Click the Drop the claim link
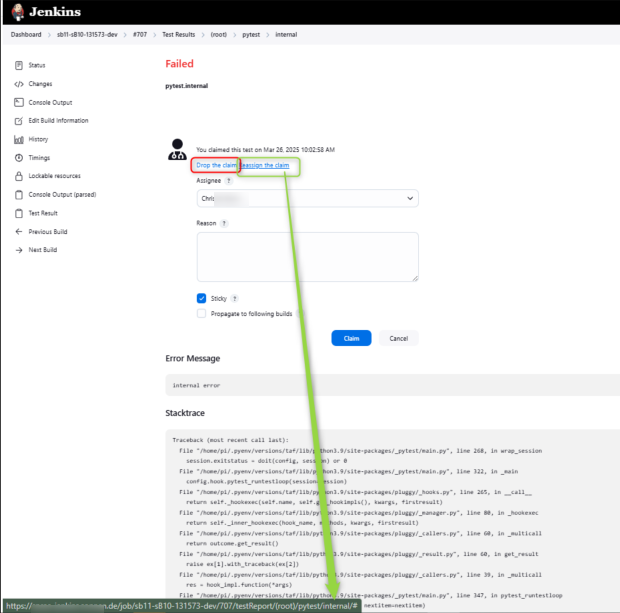Viewport: 620px width, 613px height. tap(216, 164)
